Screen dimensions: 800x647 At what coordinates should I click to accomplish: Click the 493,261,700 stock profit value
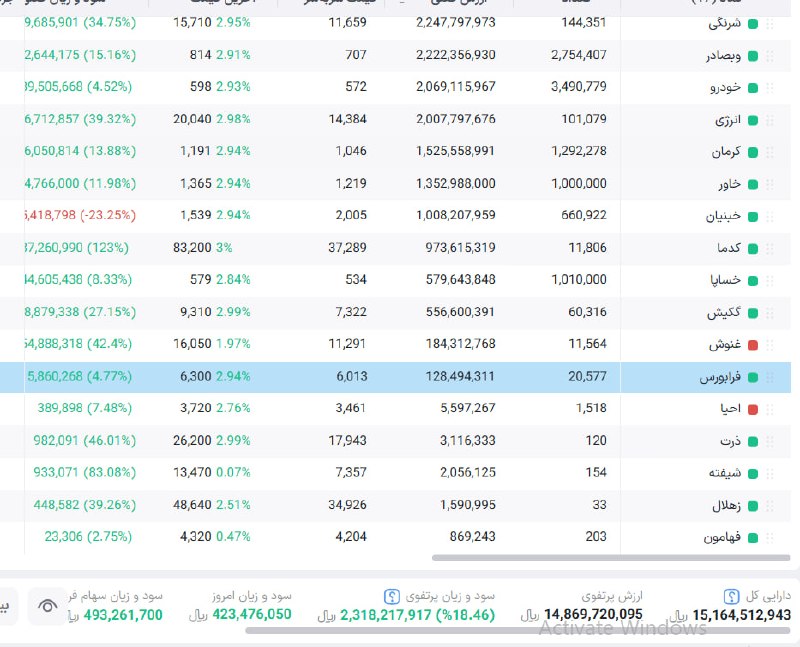[123, 615]
